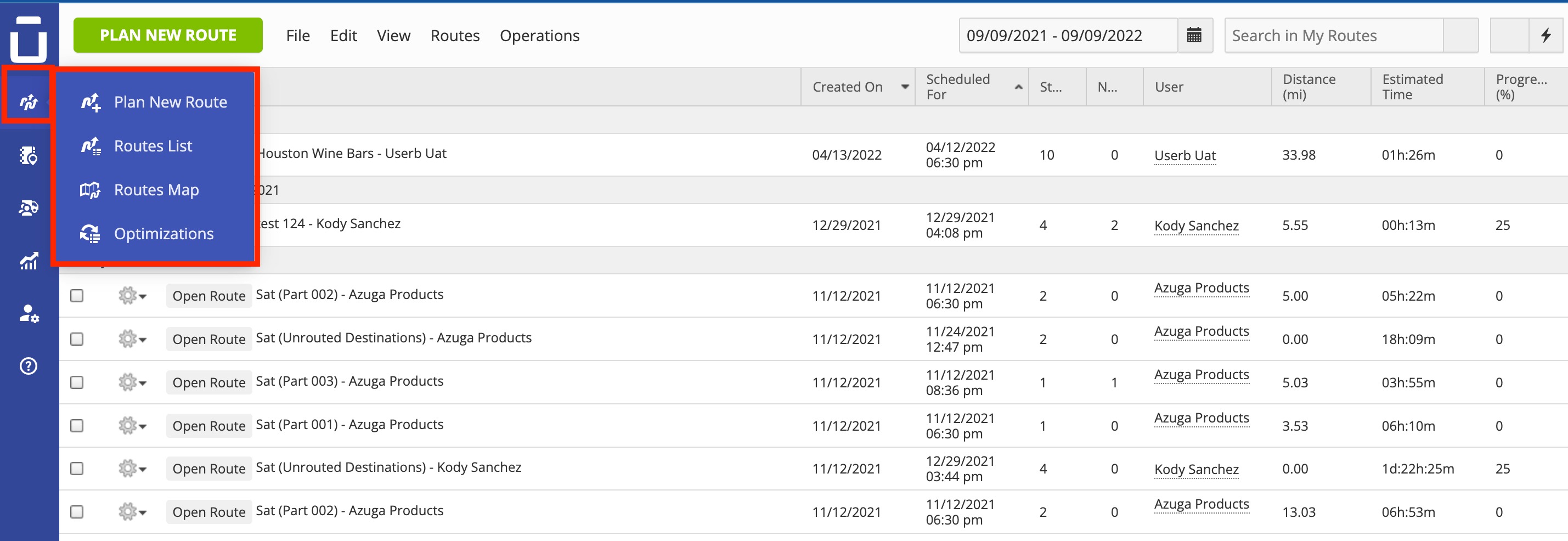Select checkbox for Sat (Unrouted Destinations) - Azuga Products
The height and width of the screenshot is (541, 1568).
(x=77, y=339)
